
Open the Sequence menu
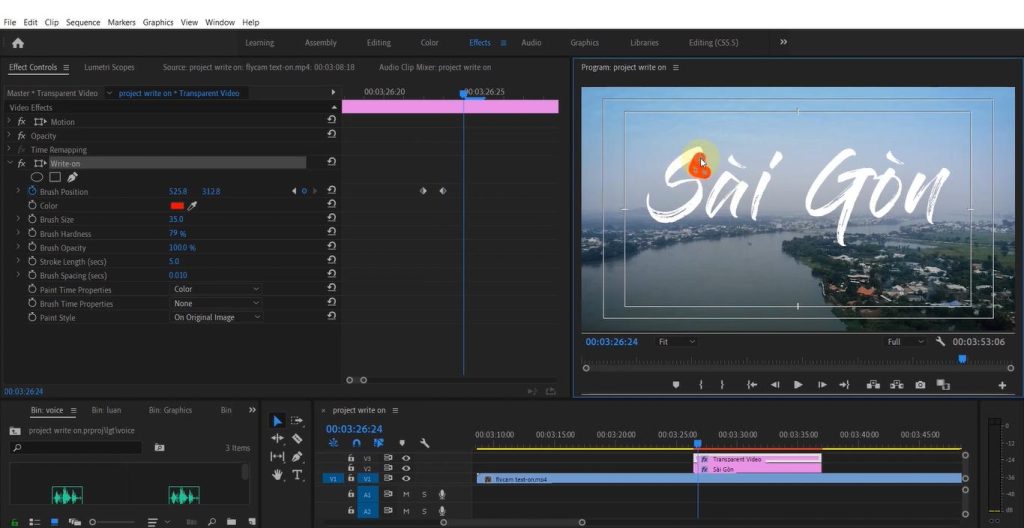pyautogui.click(x=83, y=22)
